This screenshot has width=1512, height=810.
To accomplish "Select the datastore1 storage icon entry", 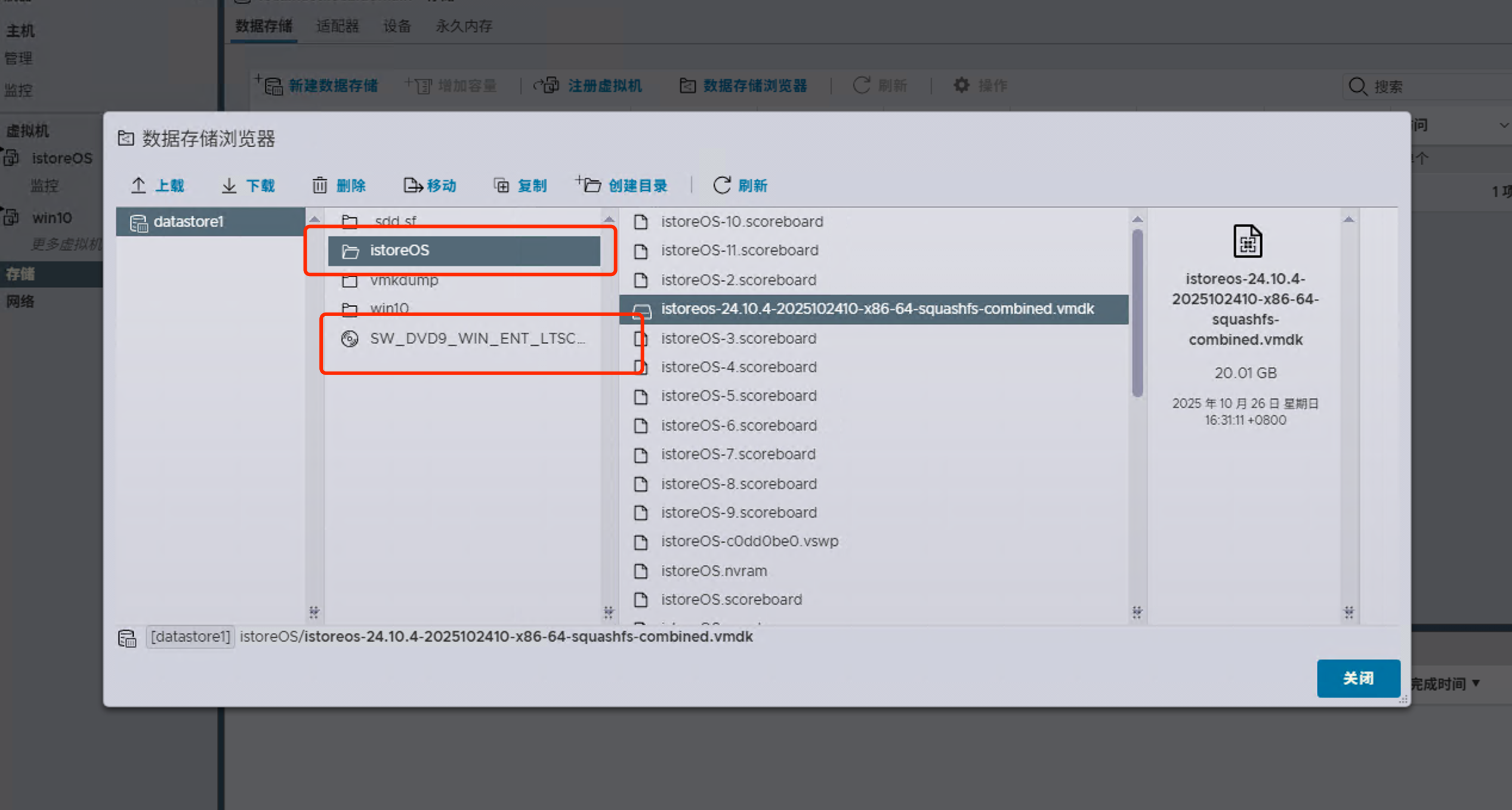I will [139, 222].
